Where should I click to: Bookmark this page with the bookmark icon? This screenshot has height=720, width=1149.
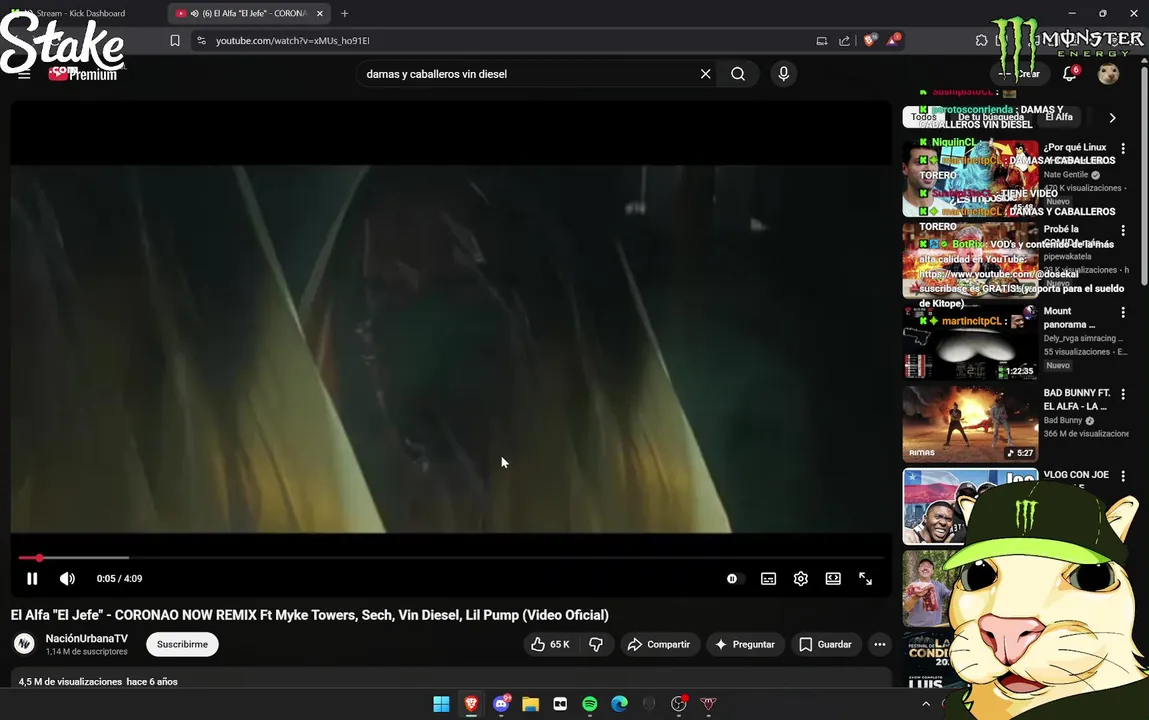174,41
